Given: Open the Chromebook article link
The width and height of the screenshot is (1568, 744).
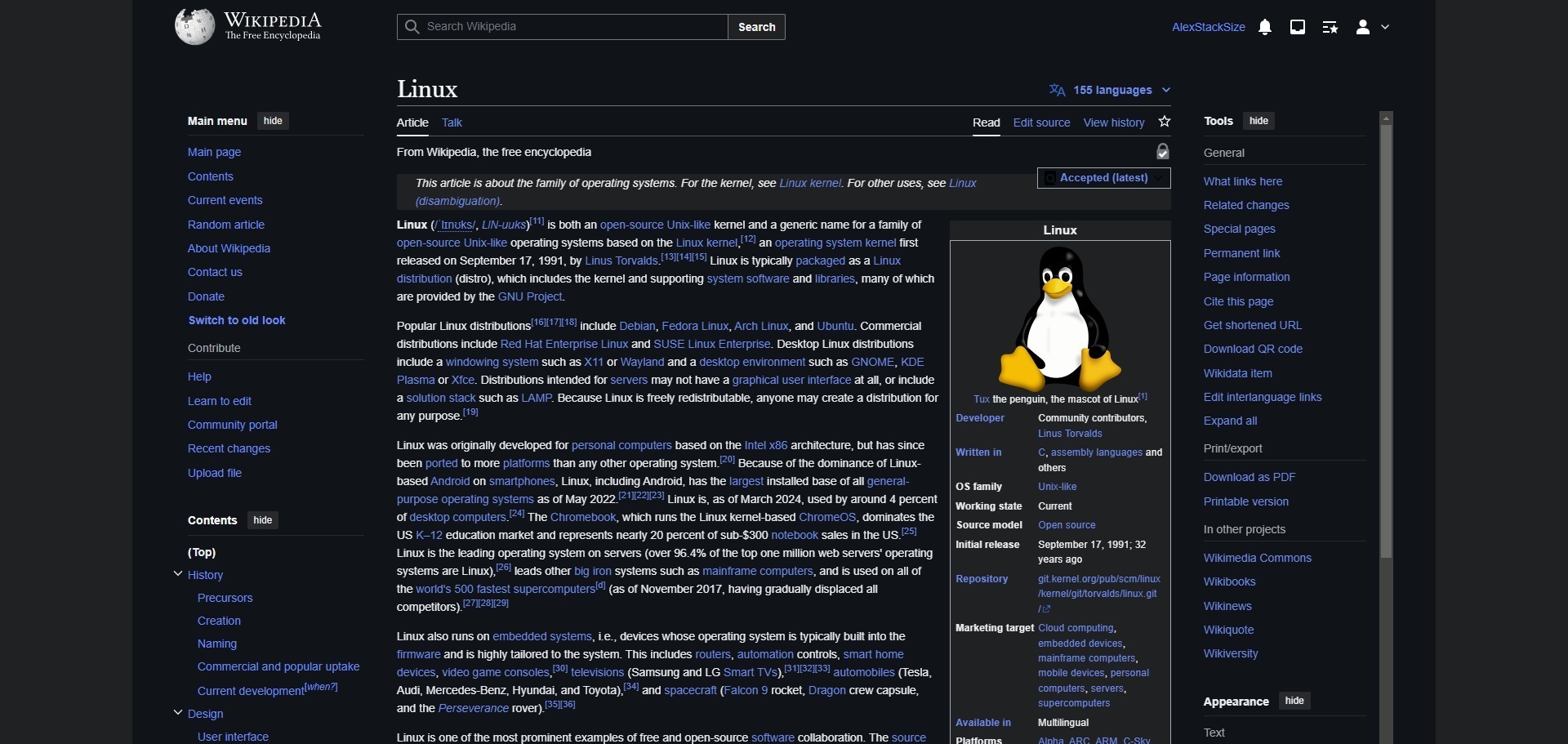Looking at the screenshot, I should click(583, 517).
